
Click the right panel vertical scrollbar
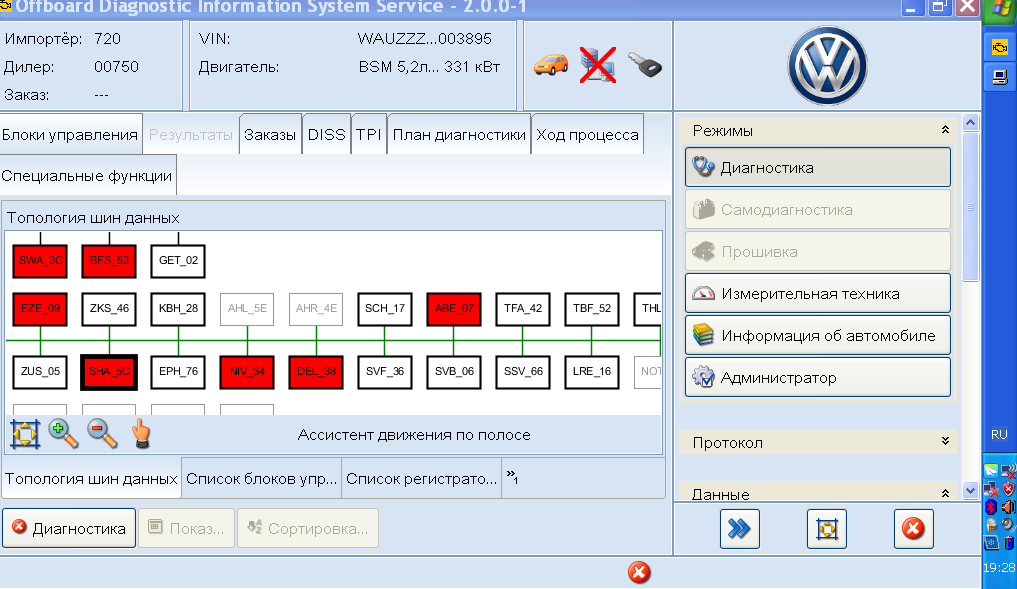click(968, 300)
